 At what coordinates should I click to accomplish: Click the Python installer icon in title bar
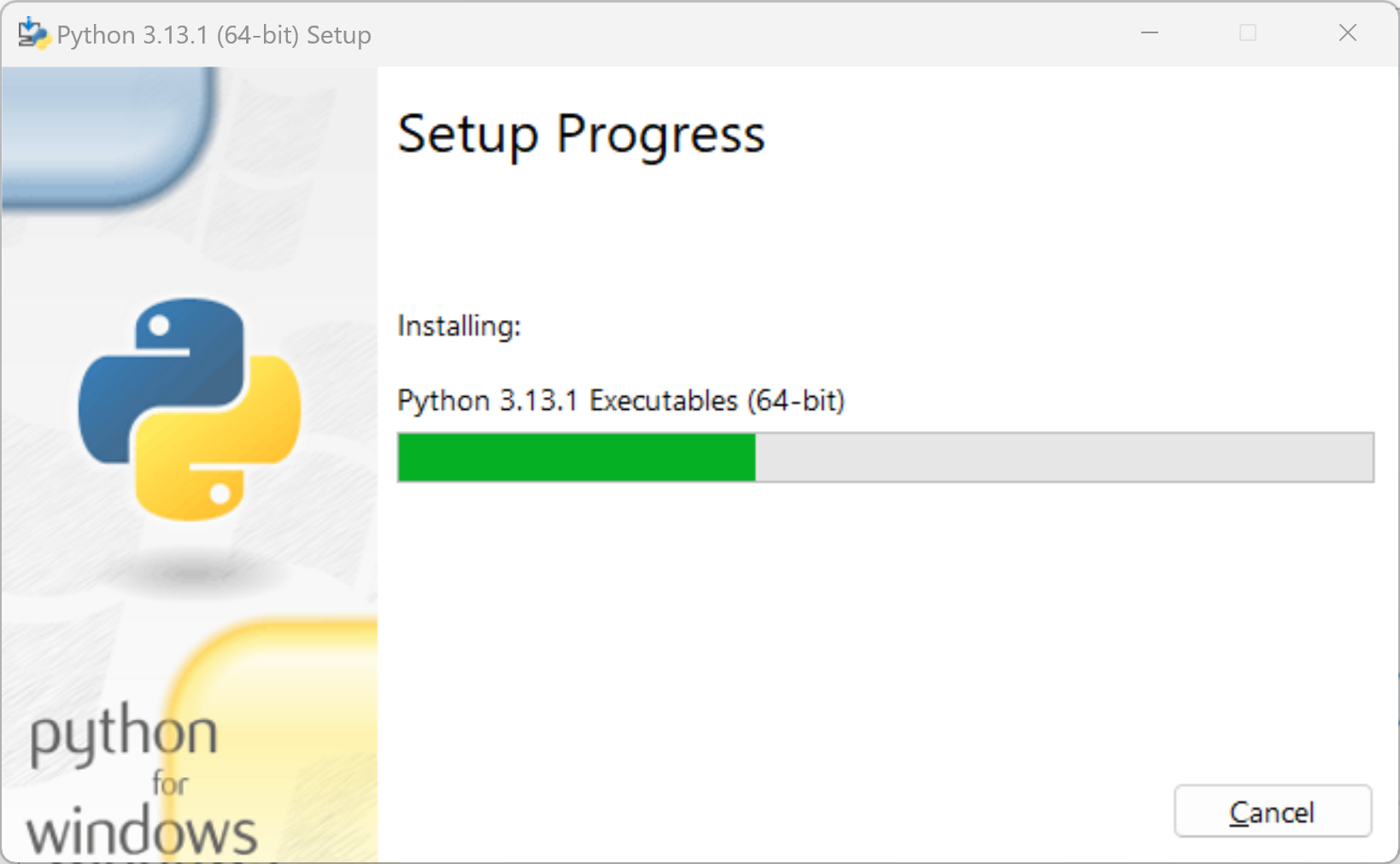click(33, 33)
